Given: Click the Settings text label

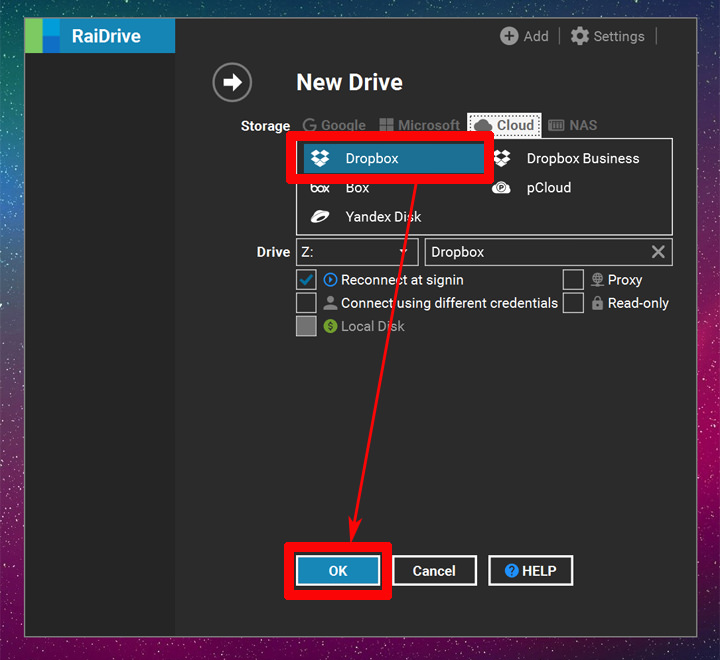Looking at the screenshot, I should pos(619,36).
